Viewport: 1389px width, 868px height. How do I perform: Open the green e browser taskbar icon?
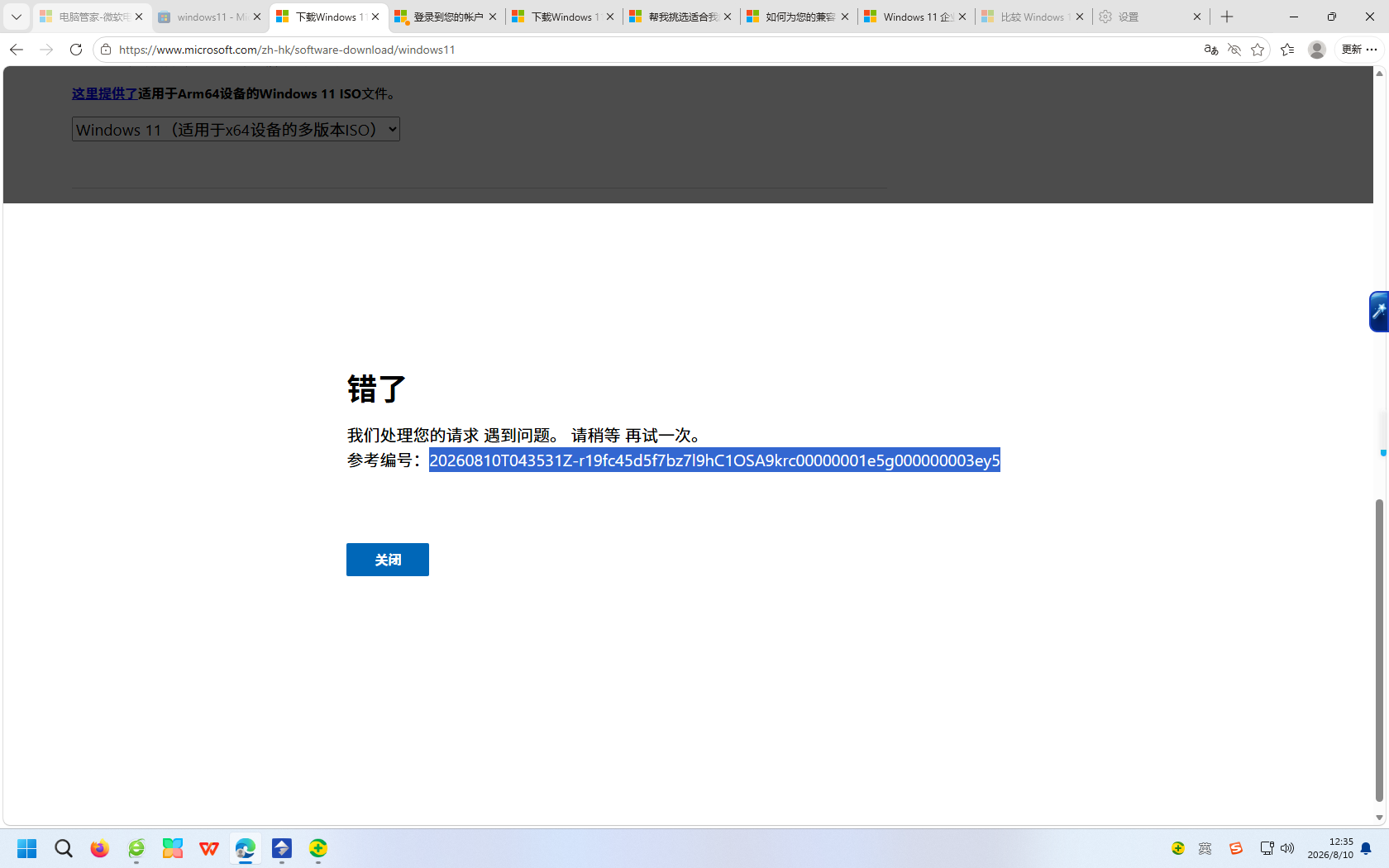click(x=136, y=849)
